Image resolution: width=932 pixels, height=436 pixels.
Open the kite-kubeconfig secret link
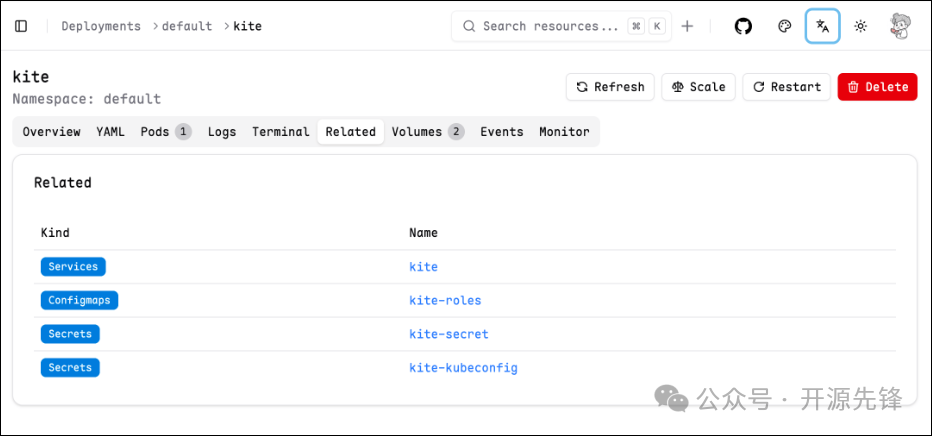[463, 368]
